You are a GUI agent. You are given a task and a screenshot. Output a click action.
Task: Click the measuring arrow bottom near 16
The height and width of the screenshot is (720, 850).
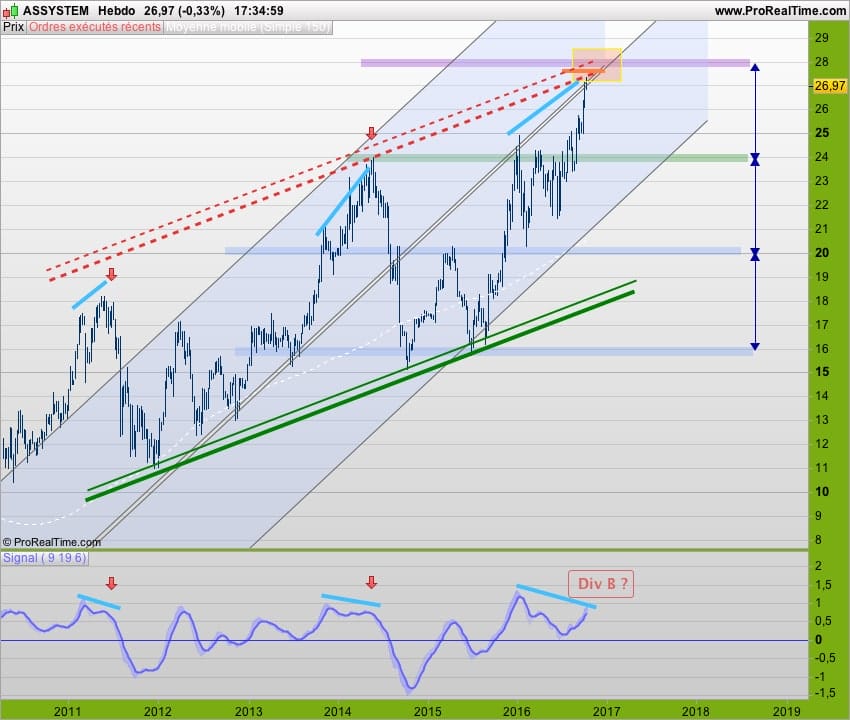pos(755,346)
